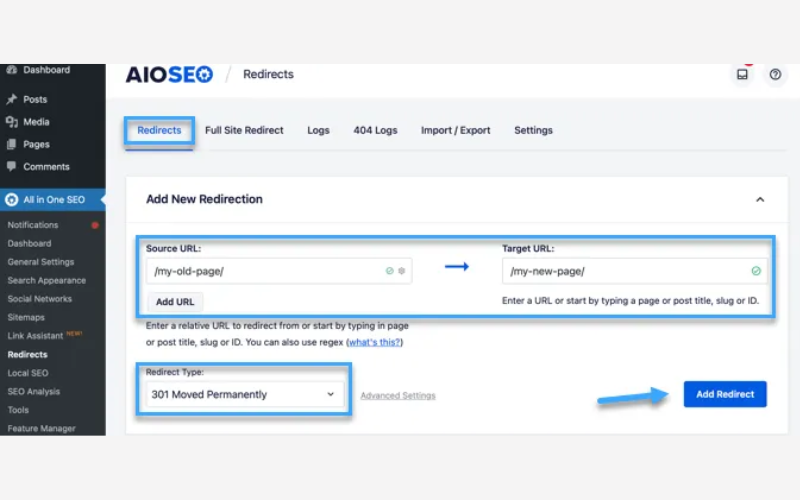Collapse the Add New Redirection panel
Image resolution: width=800 pixels, height=500 pixels.
click(x=760, y=199)
